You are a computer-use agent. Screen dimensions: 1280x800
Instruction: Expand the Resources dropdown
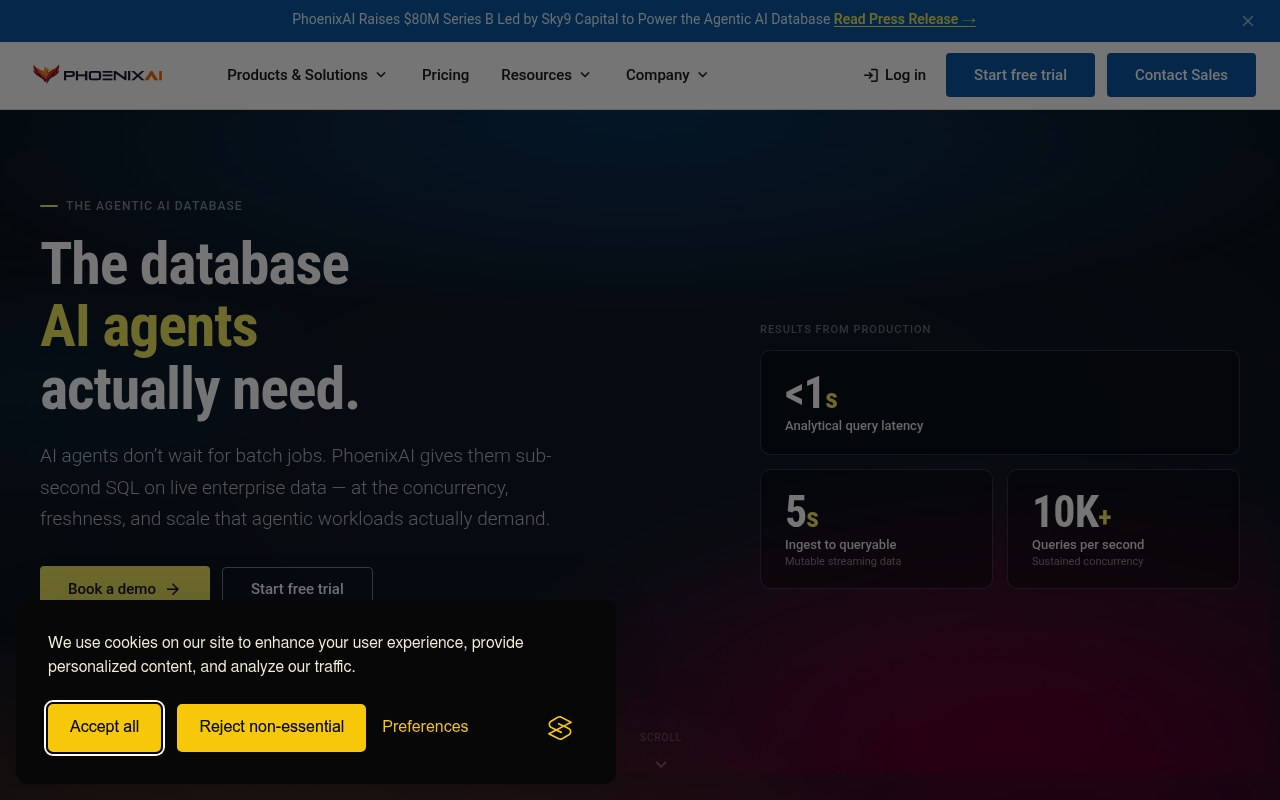(x=546, y=75)
